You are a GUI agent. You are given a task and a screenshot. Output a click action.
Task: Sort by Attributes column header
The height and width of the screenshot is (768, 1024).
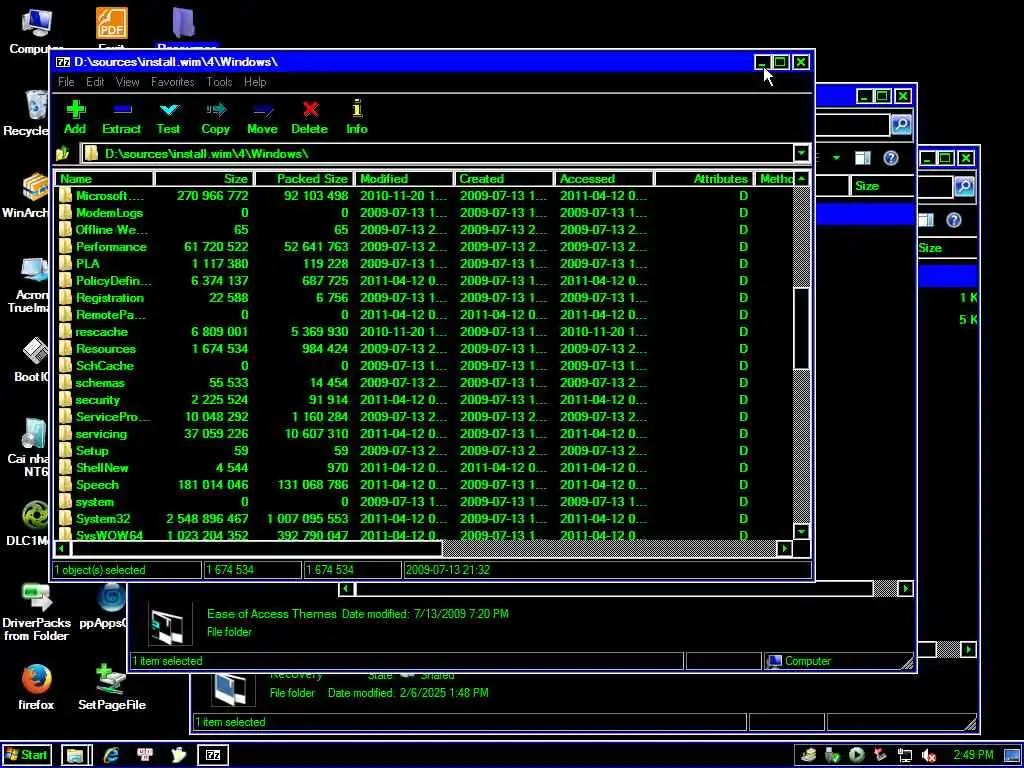703,178
